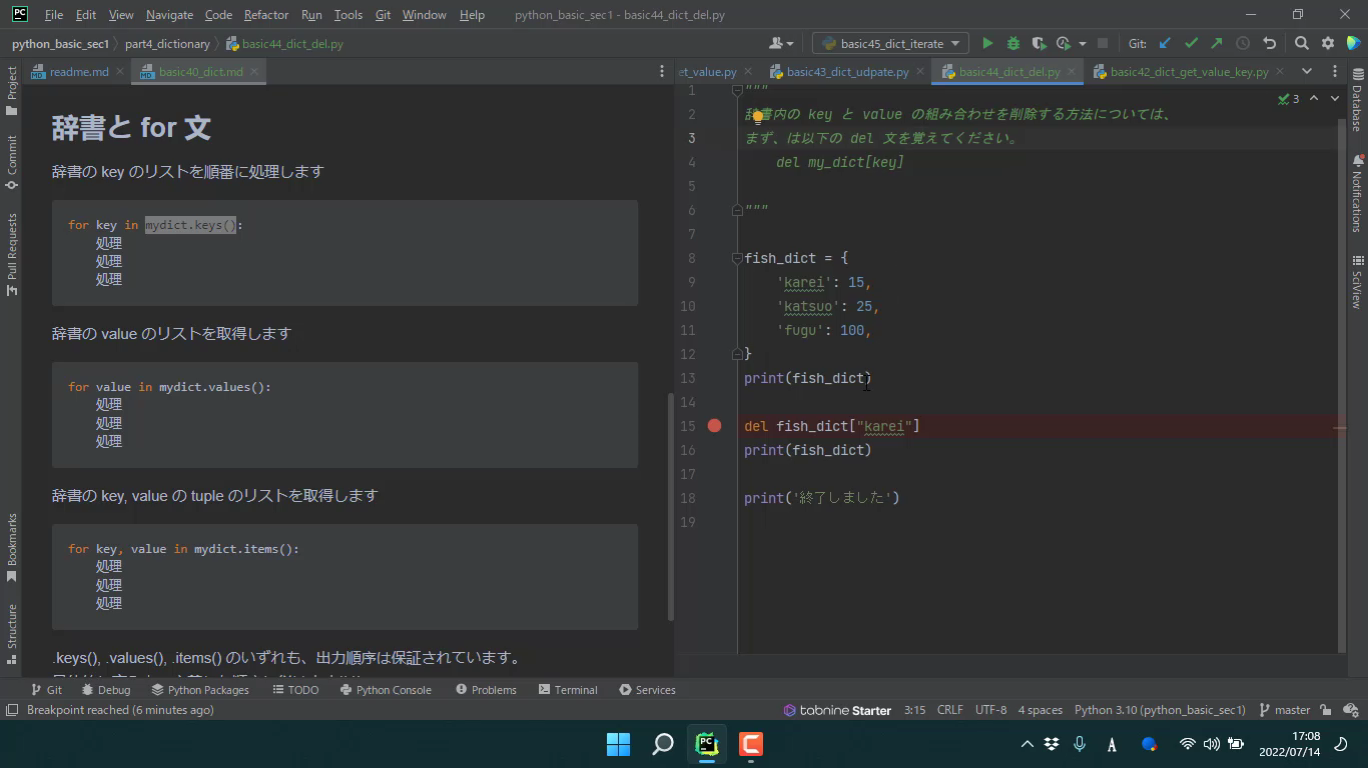Image resolution: width=1368 pixels, height=768 pixels.
Task: Show hidden editor tabs with chevron dropdown
Action: [x=1306, y=71]
